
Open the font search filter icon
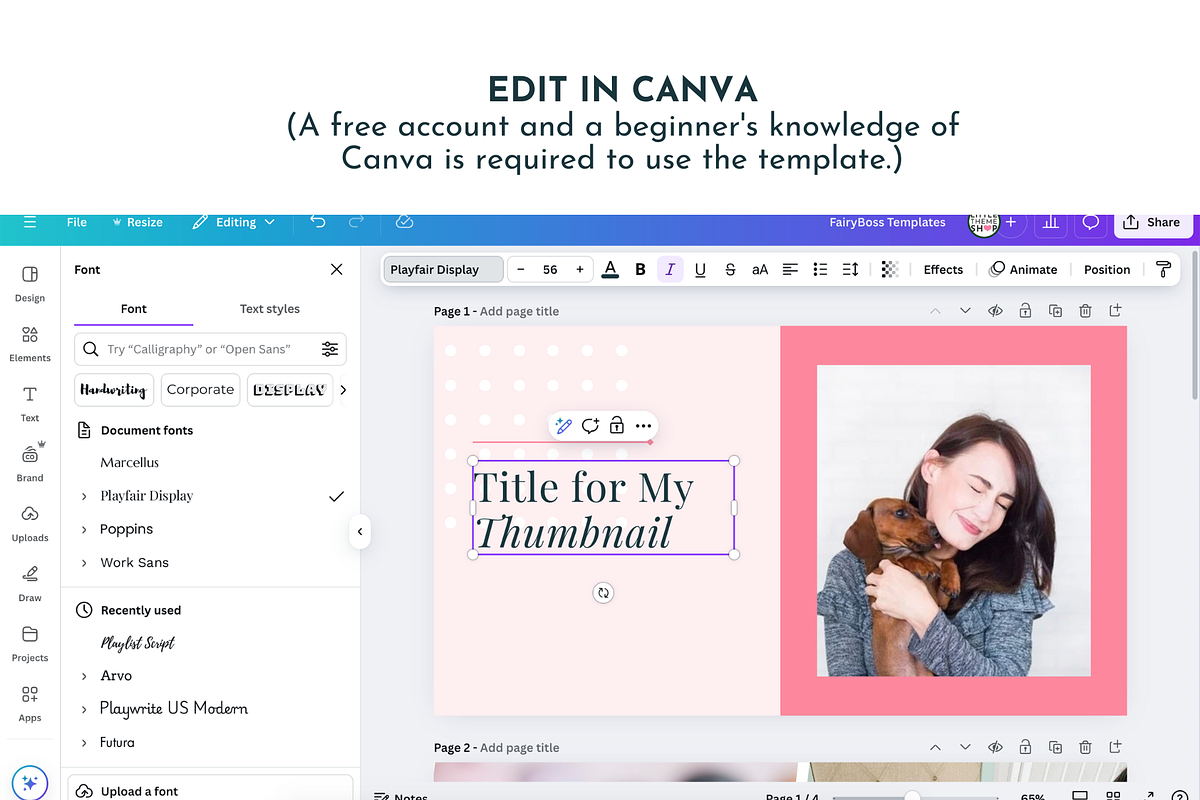click(330, 349)
